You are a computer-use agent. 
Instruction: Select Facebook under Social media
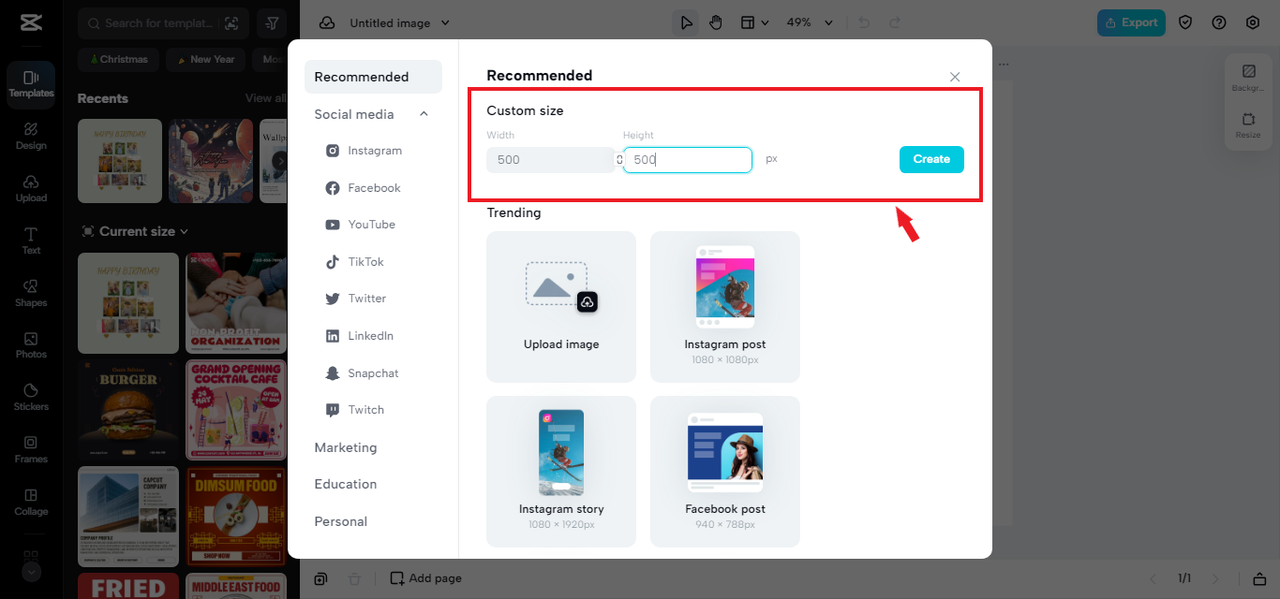tap(363, 188)
